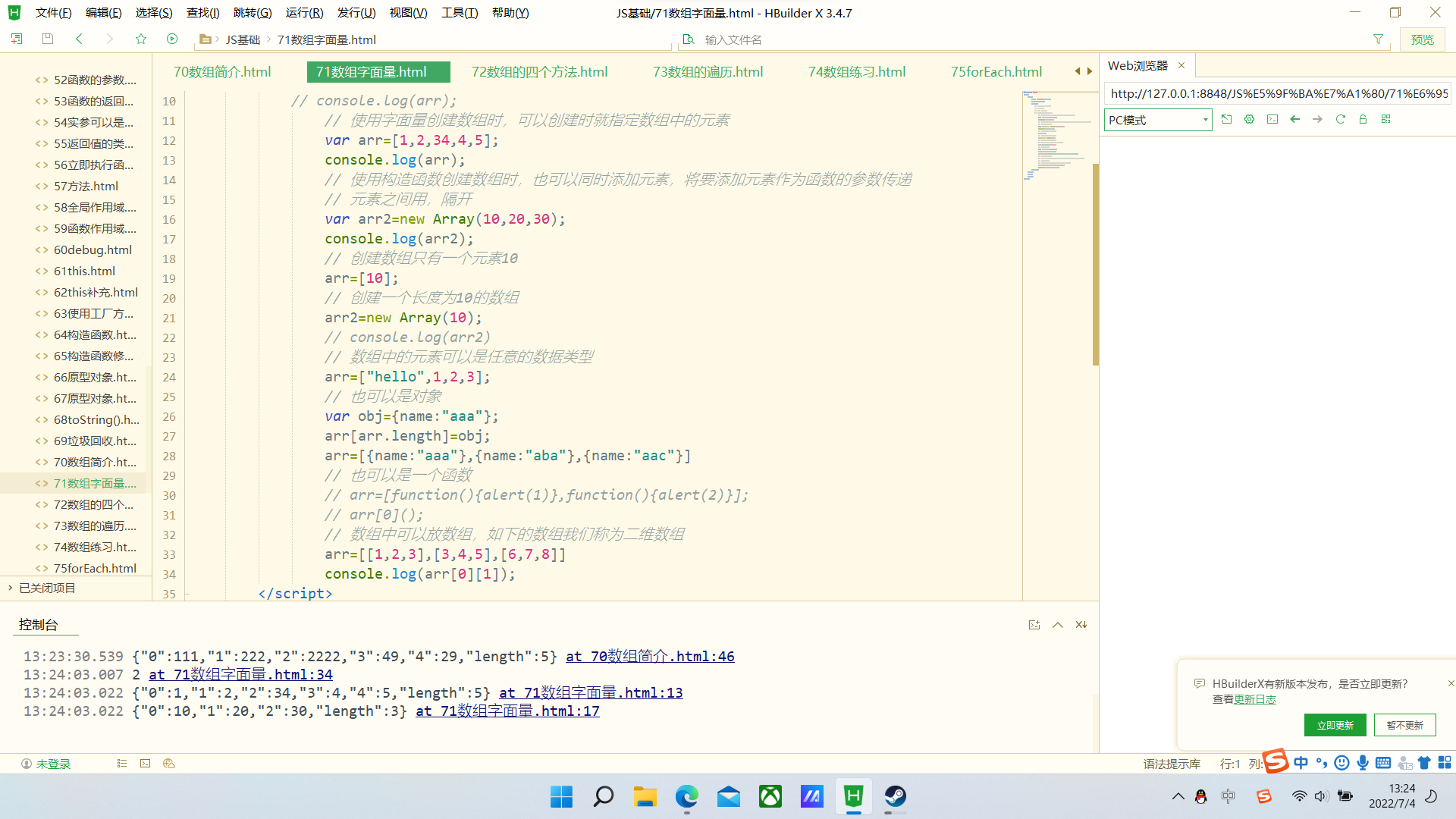Clear the console output with the clear icon
This screenshot has height=819, width=1456.
click(1081, 624)
